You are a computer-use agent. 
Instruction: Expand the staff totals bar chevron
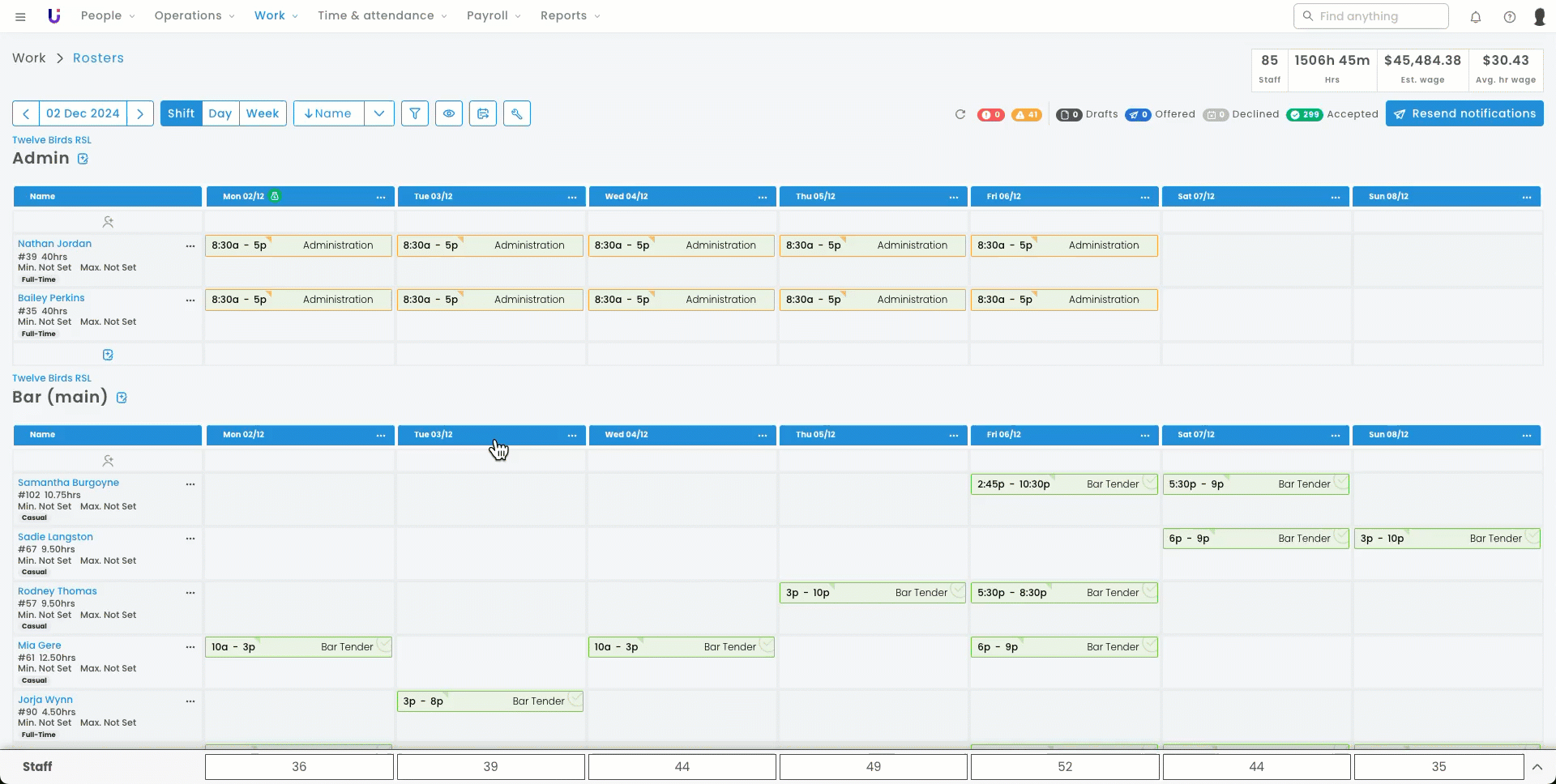1537,767
